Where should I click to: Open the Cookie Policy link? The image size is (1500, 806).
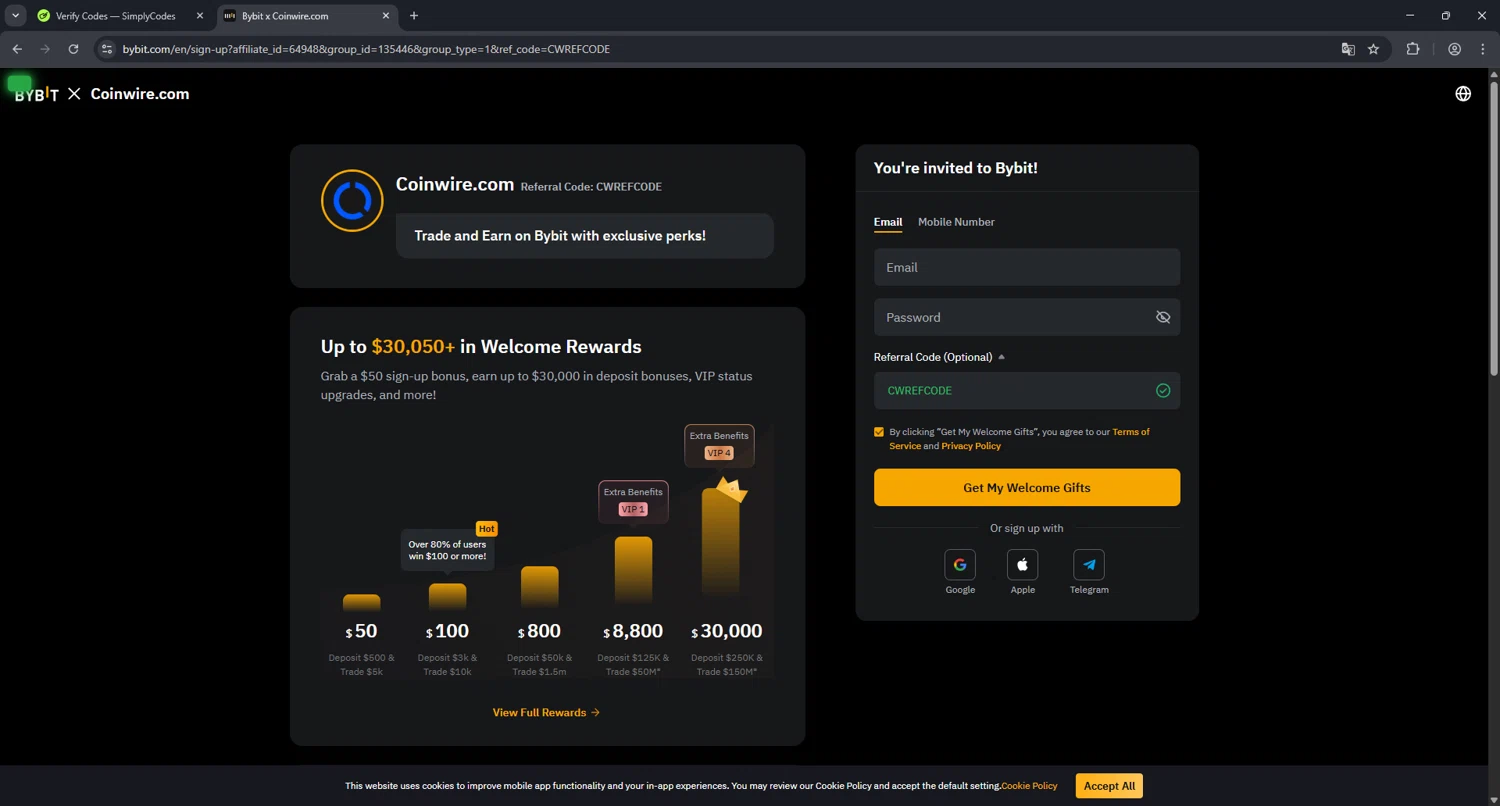point(1029,786)
